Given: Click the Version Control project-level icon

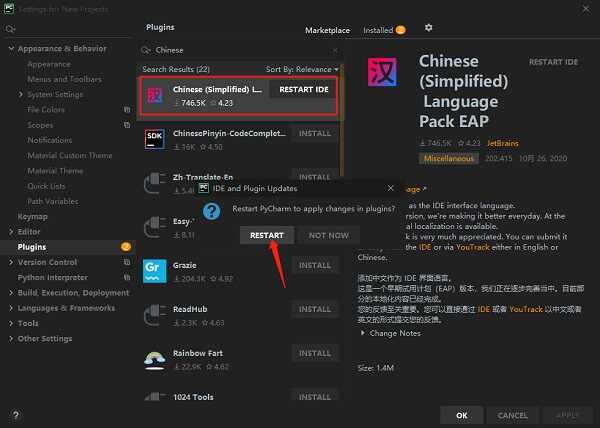Looking at the screenshot, I should point(127,262).
